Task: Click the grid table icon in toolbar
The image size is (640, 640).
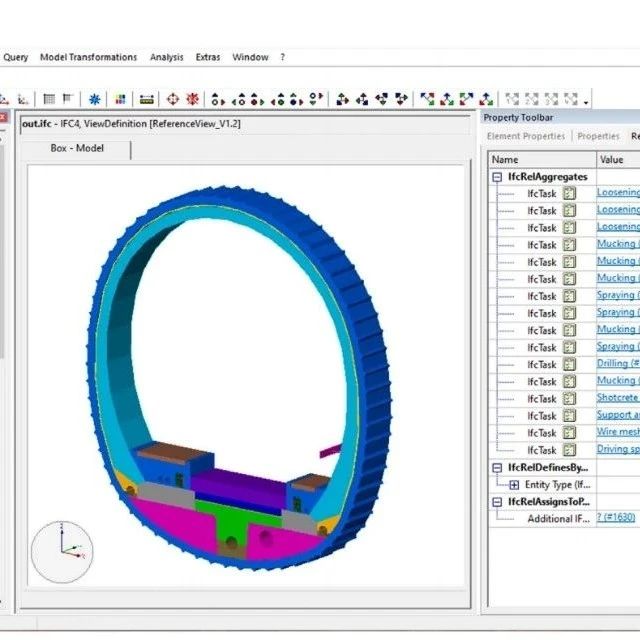Action: (49, 99)
